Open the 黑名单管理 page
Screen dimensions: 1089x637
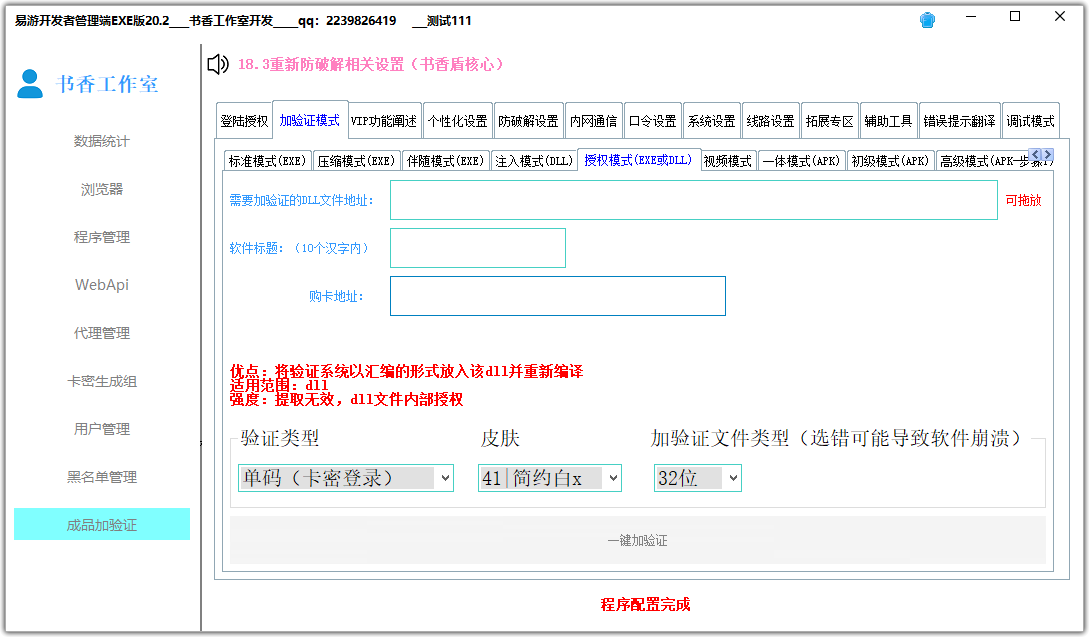coord(101,476)
